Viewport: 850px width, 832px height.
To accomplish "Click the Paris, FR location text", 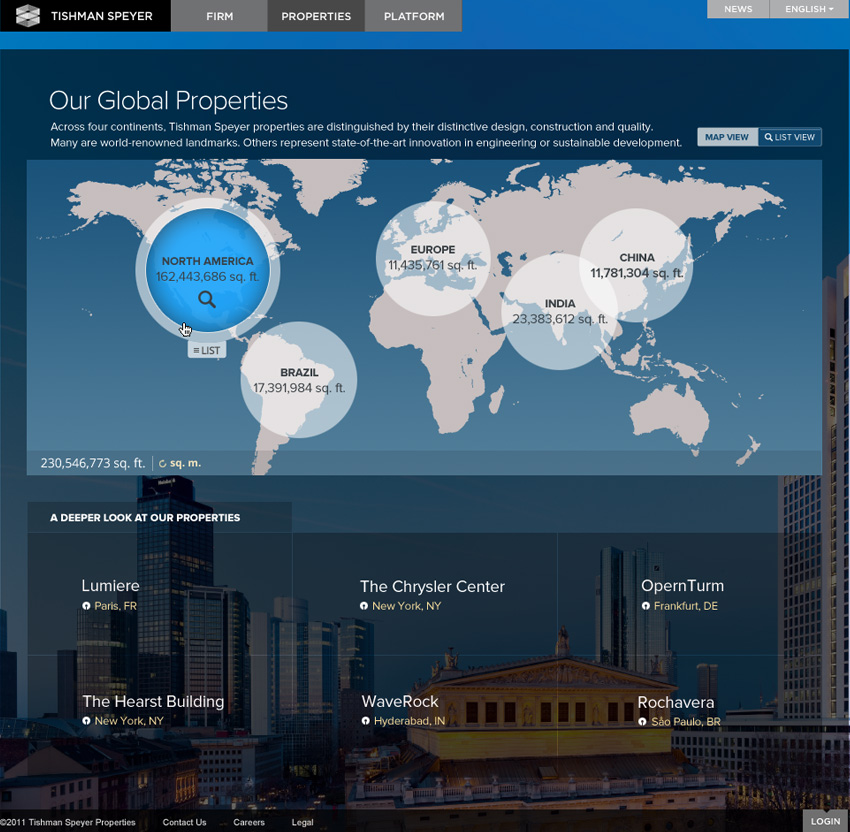I will (x=115, y=606).
